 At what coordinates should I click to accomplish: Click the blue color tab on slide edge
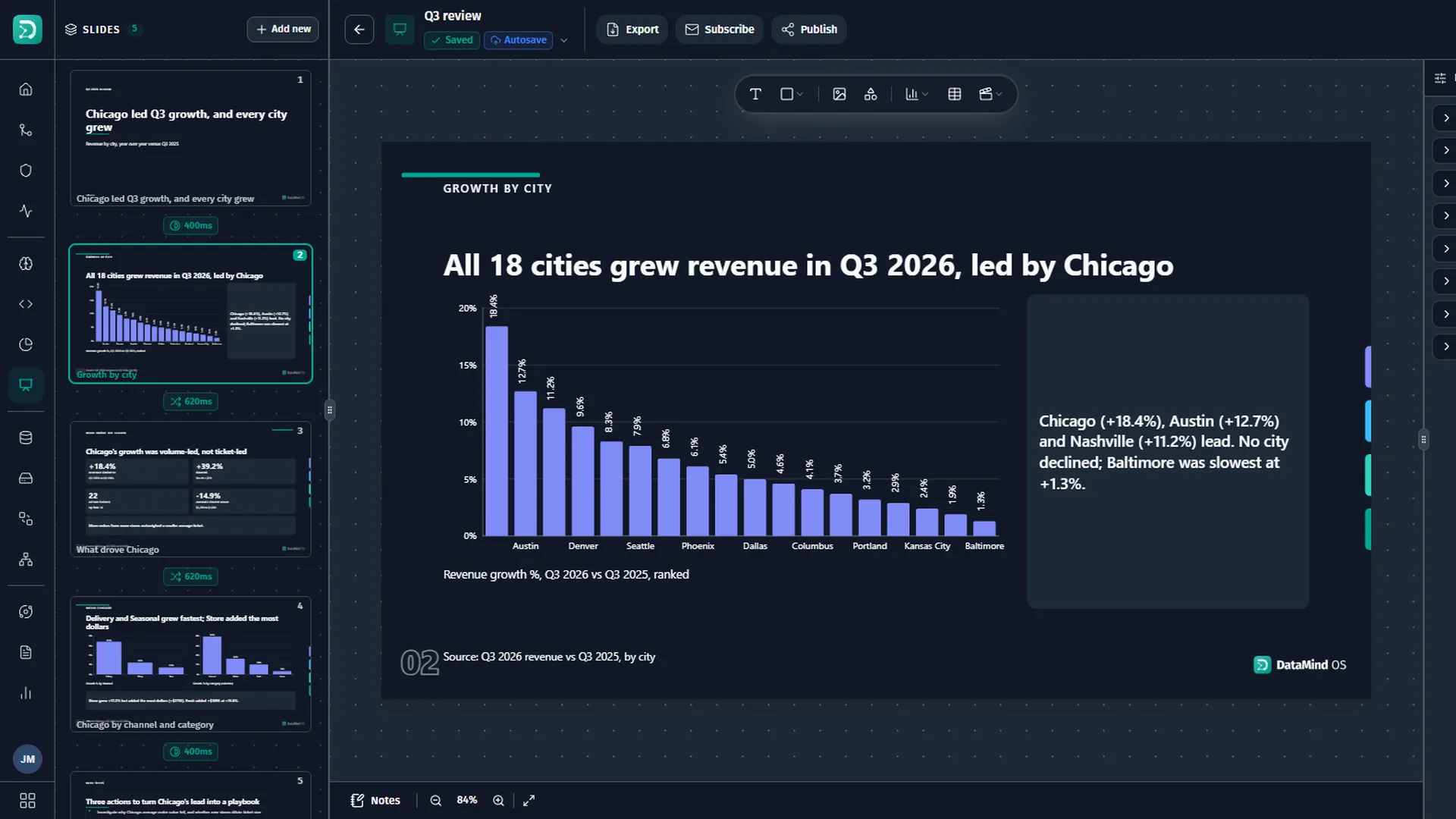[1368, 421]
